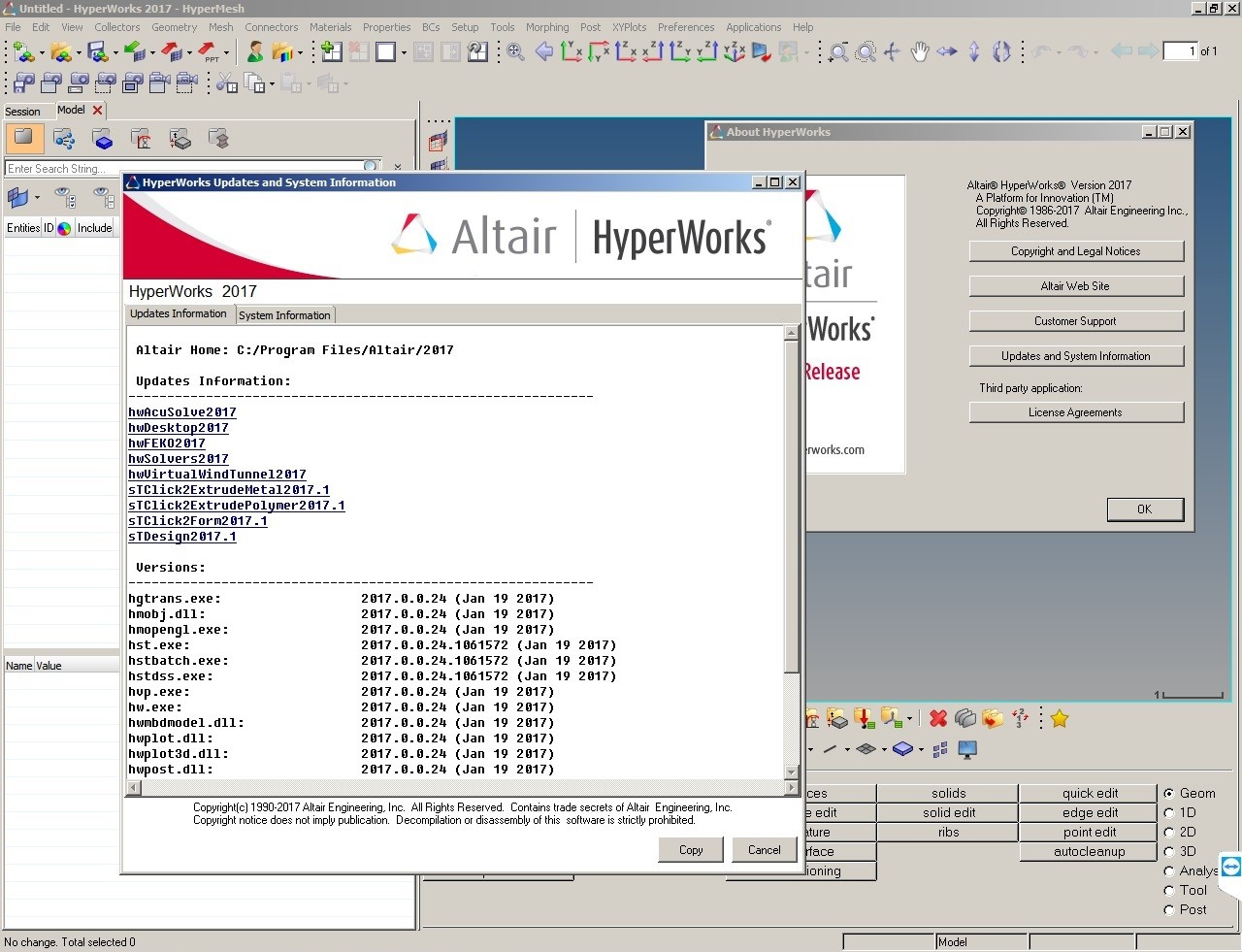The height and width of the screenshot is (952, 1242).
Task: Click the Add Page green plus icon
Action: (x=331, y=51)
